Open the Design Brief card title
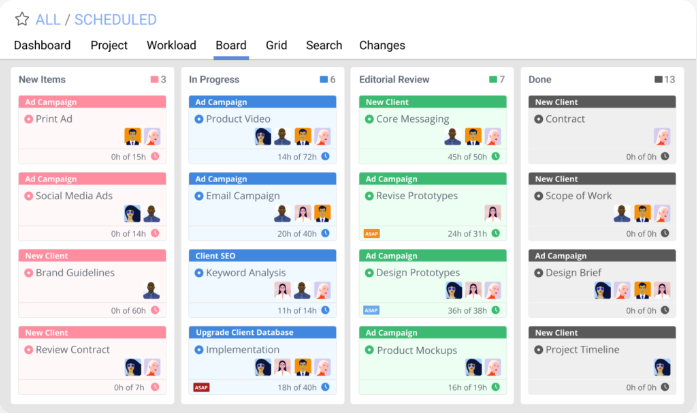This screenshot has height=413, width=697. point(573,273)
